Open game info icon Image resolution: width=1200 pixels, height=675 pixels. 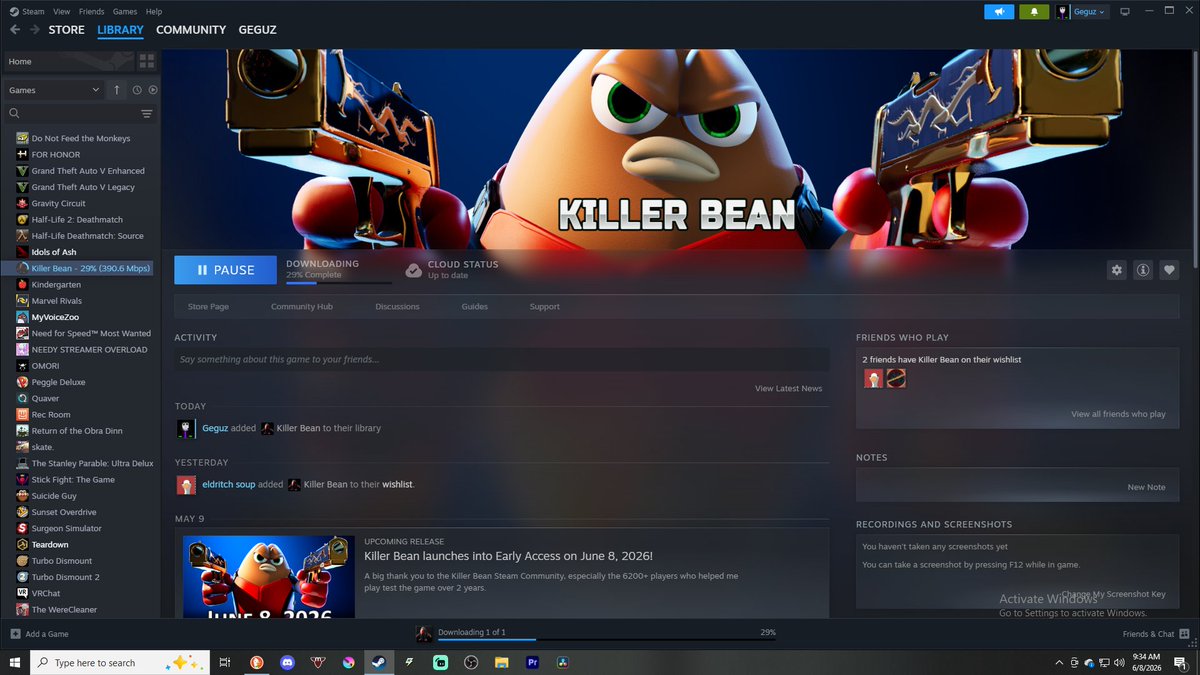(x=1143, y=270)
